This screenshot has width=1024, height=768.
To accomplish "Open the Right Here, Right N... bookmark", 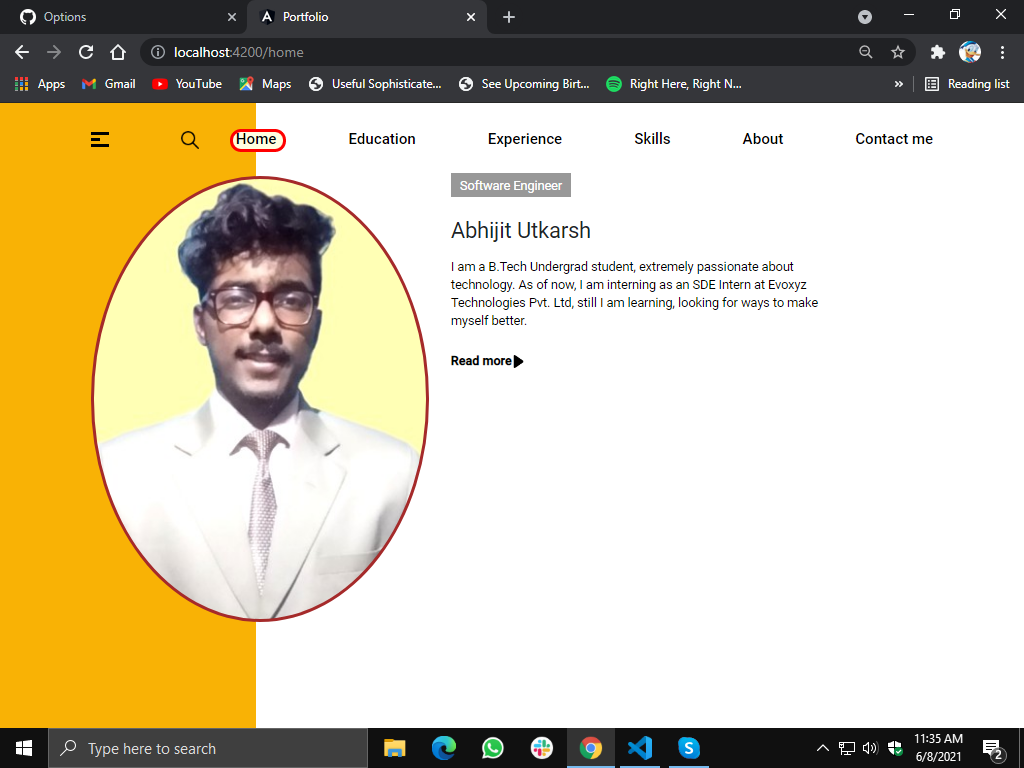I will click(674, 84).
